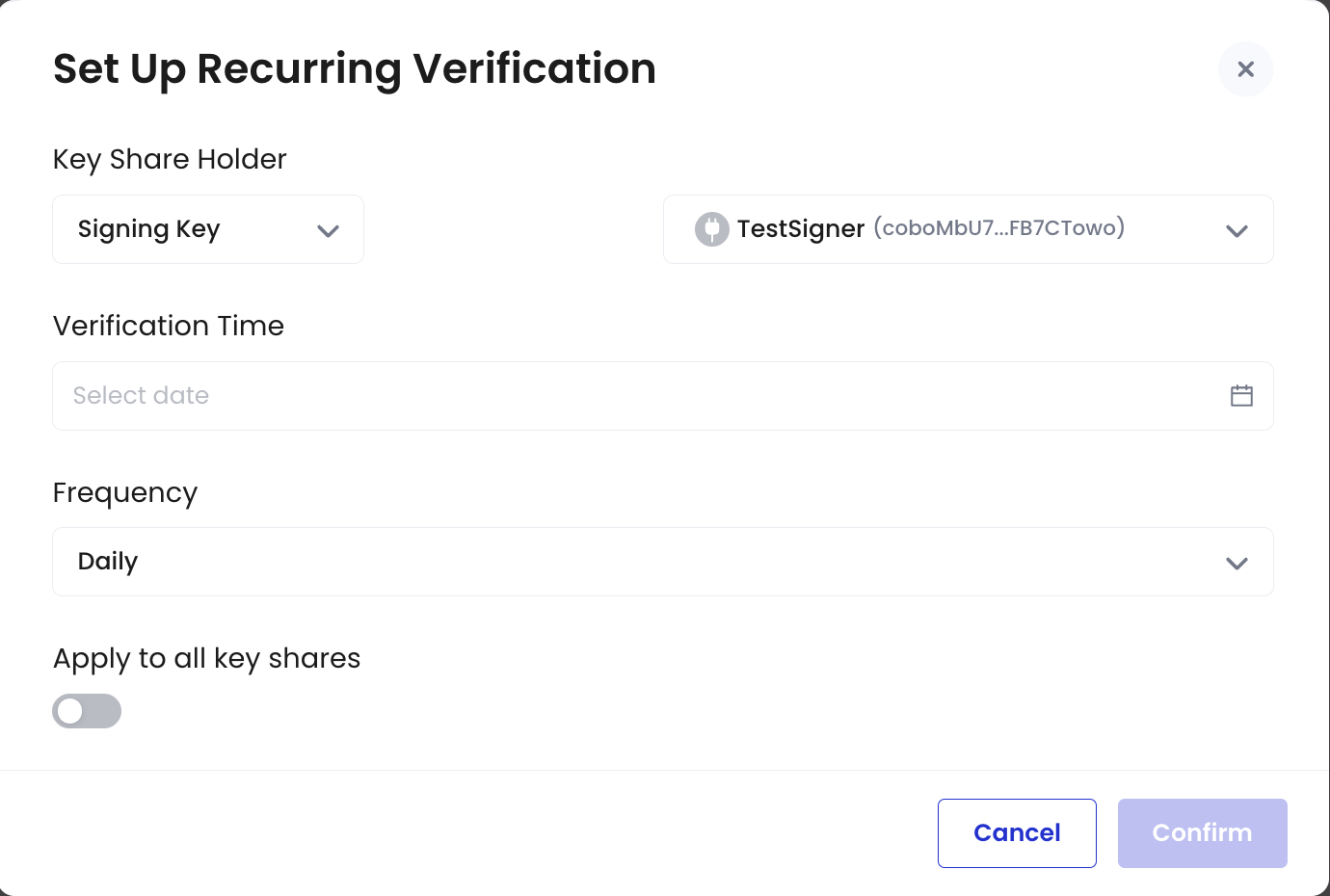Viewport: 1330px width, 896px height.
Task: Toggle the Apply to all key shares switch off
Action: [x=87, y=710]
